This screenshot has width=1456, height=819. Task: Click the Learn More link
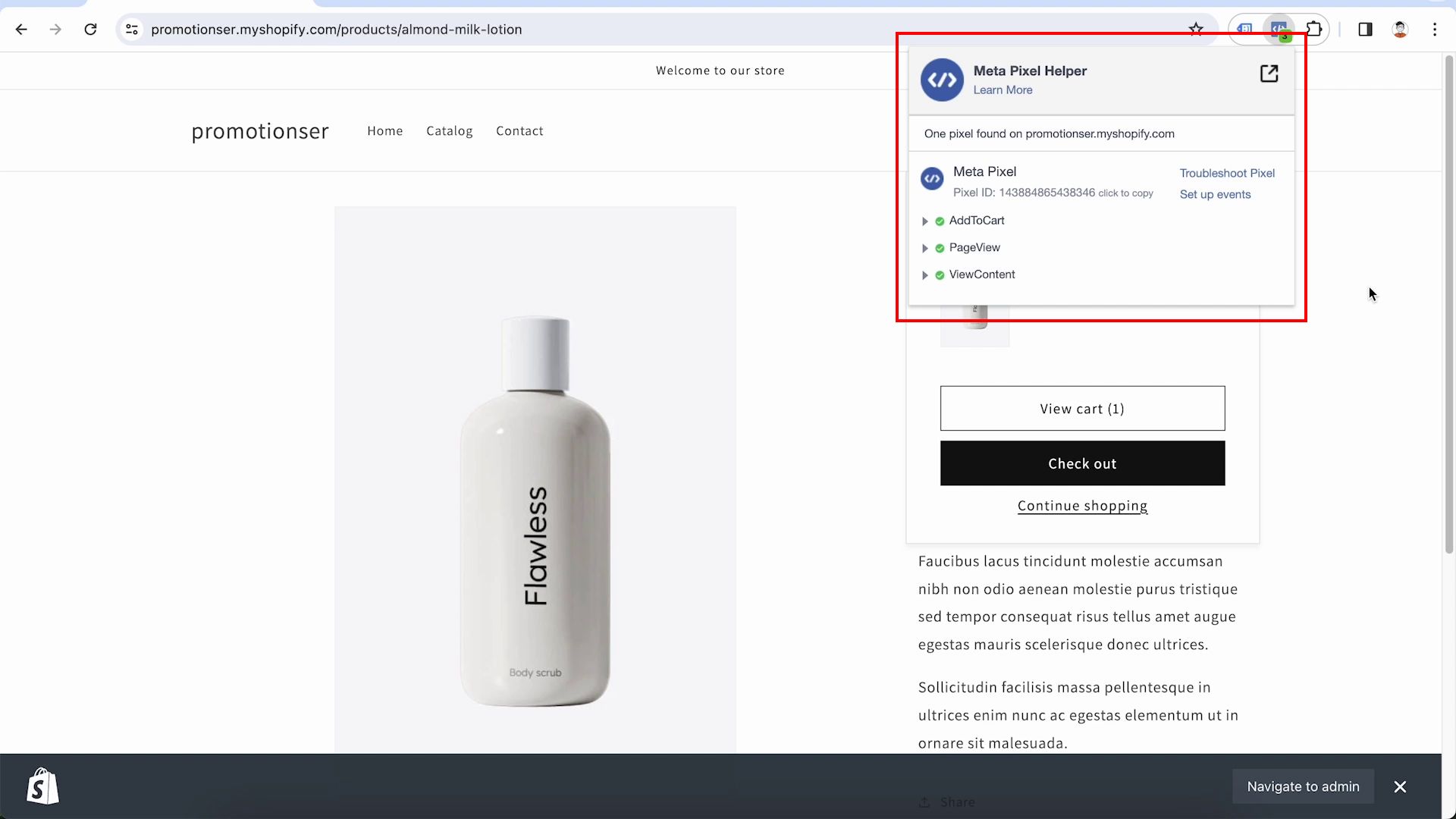1003,89
